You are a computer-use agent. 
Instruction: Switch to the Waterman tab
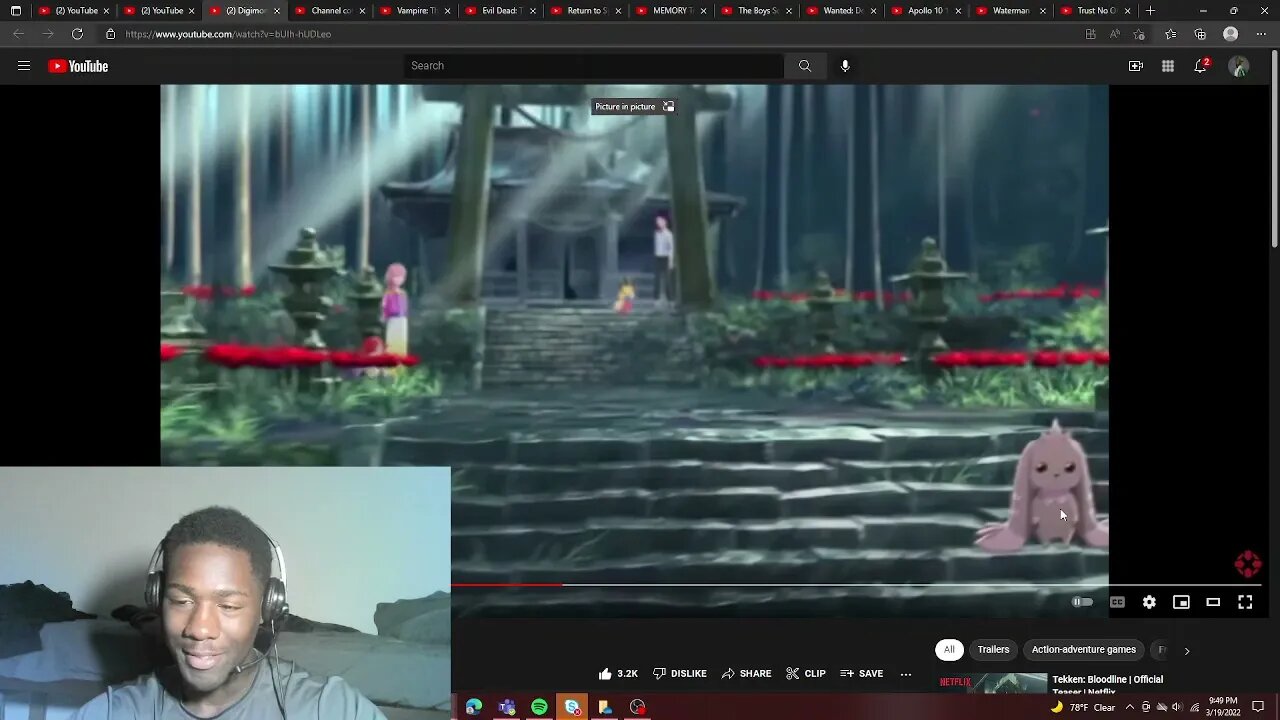pos(1012,11)
